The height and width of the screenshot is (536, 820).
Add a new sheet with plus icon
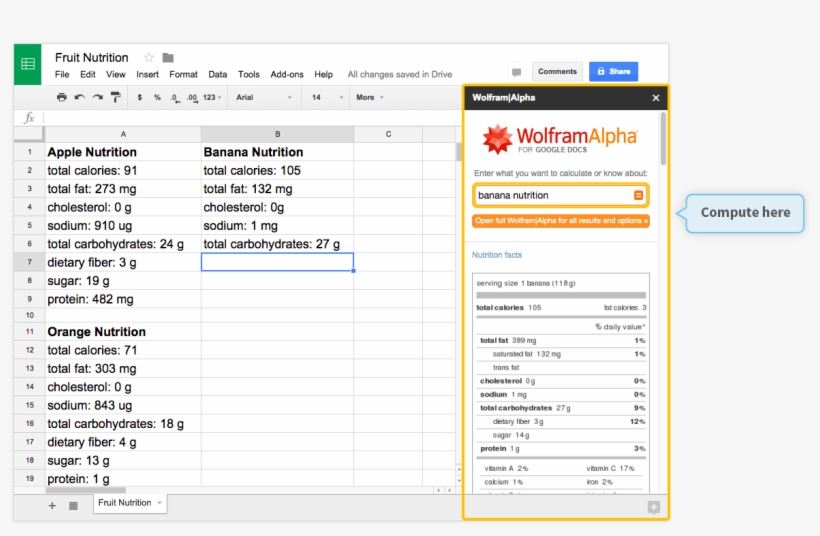click(52, 506)
